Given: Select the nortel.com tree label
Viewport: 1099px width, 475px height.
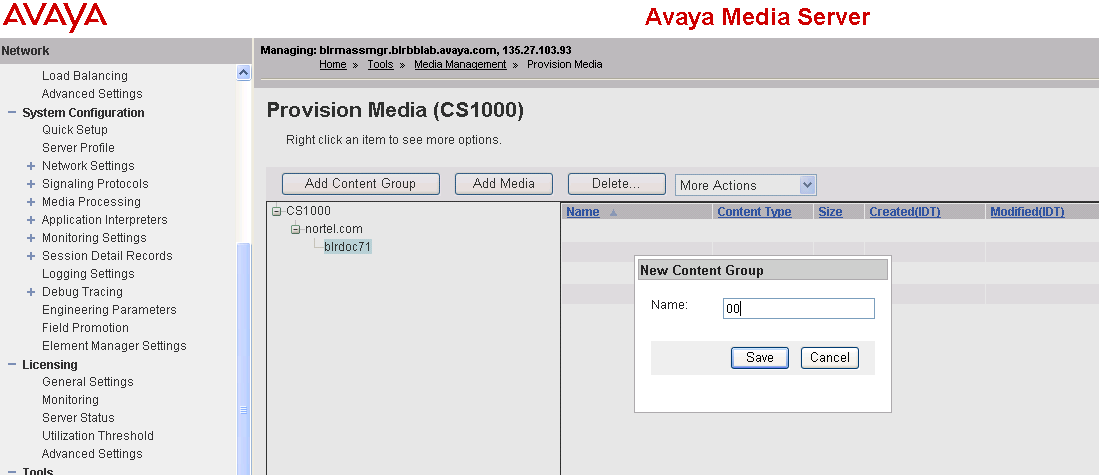Looking at the screenshot, I should point(334,229).
